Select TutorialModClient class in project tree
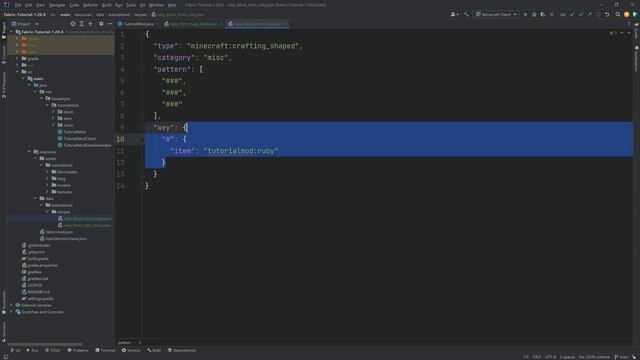Viewport: 640px width, 360px height. pos(77,138)
